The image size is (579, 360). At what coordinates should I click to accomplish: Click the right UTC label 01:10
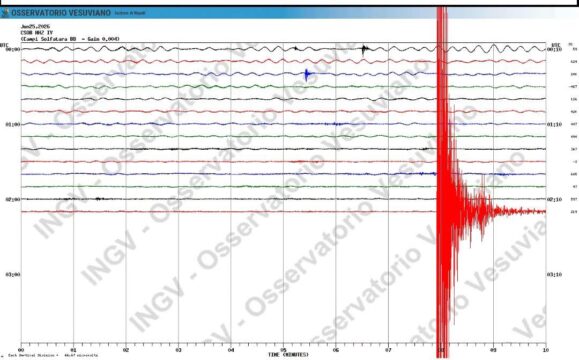click(x=554, y=124)
